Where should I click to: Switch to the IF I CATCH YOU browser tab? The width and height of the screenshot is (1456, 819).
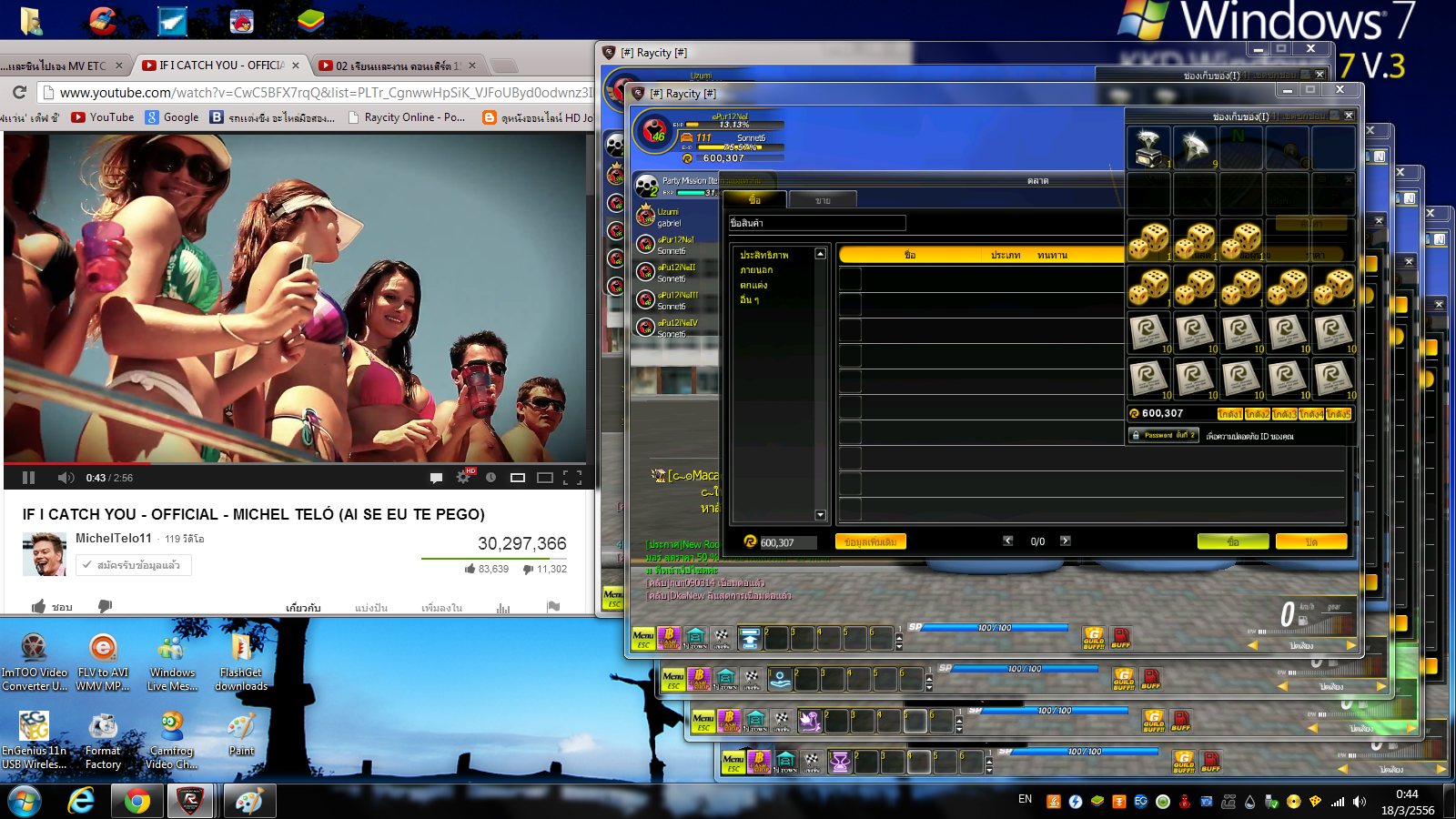point(219,66)
